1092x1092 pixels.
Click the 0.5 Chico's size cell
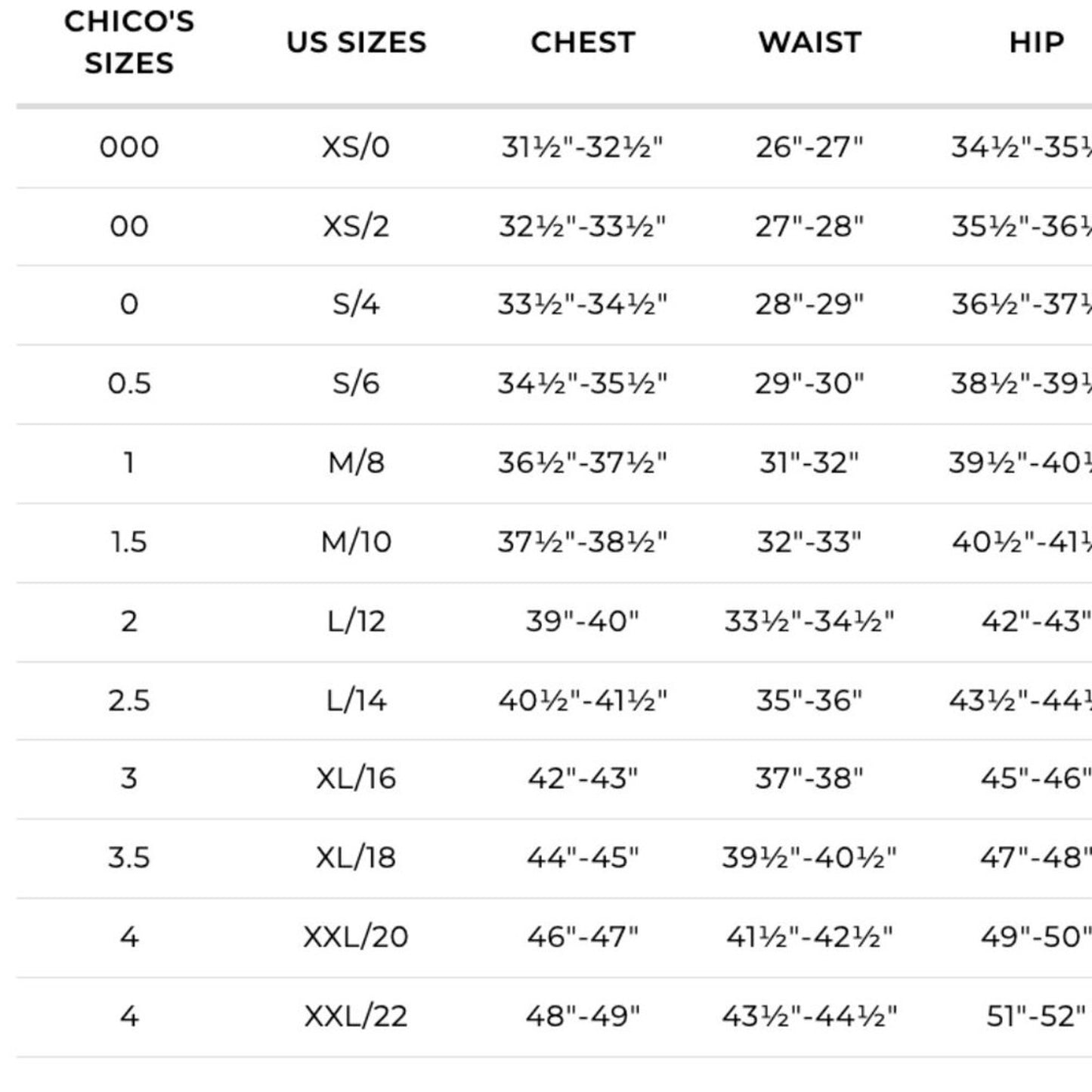coord(129,384)
